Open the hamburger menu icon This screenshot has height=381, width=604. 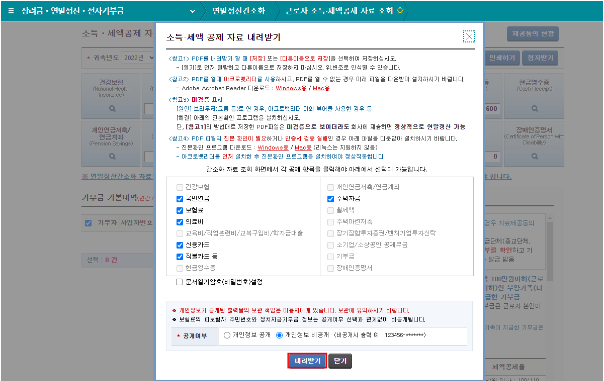point(11,10)
